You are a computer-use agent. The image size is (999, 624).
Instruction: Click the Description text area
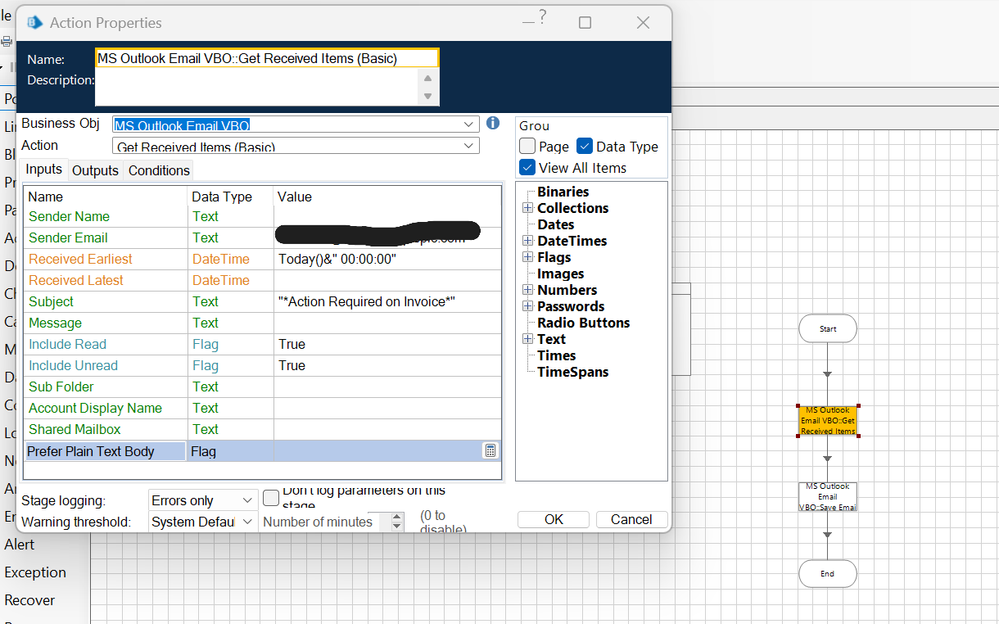click(257, 87)
